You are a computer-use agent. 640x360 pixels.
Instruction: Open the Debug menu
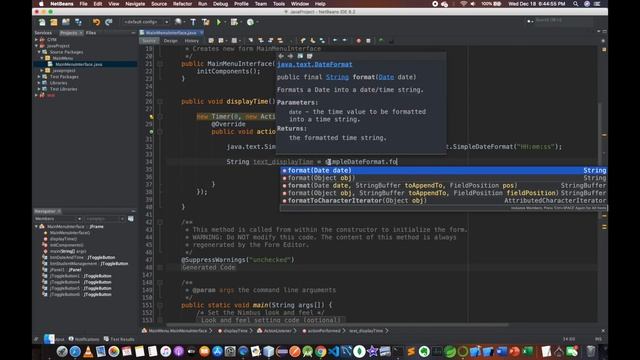[220, 4]
